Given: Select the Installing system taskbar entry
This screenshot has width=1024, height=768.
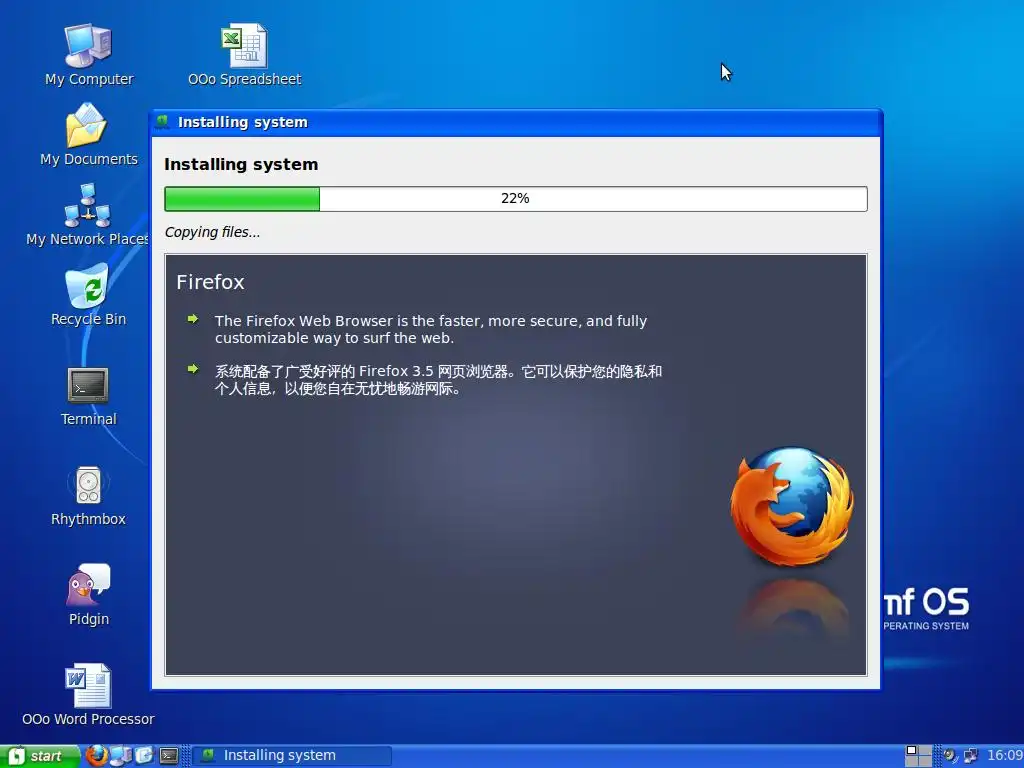Looking at the screenshot, I should 292,756.
